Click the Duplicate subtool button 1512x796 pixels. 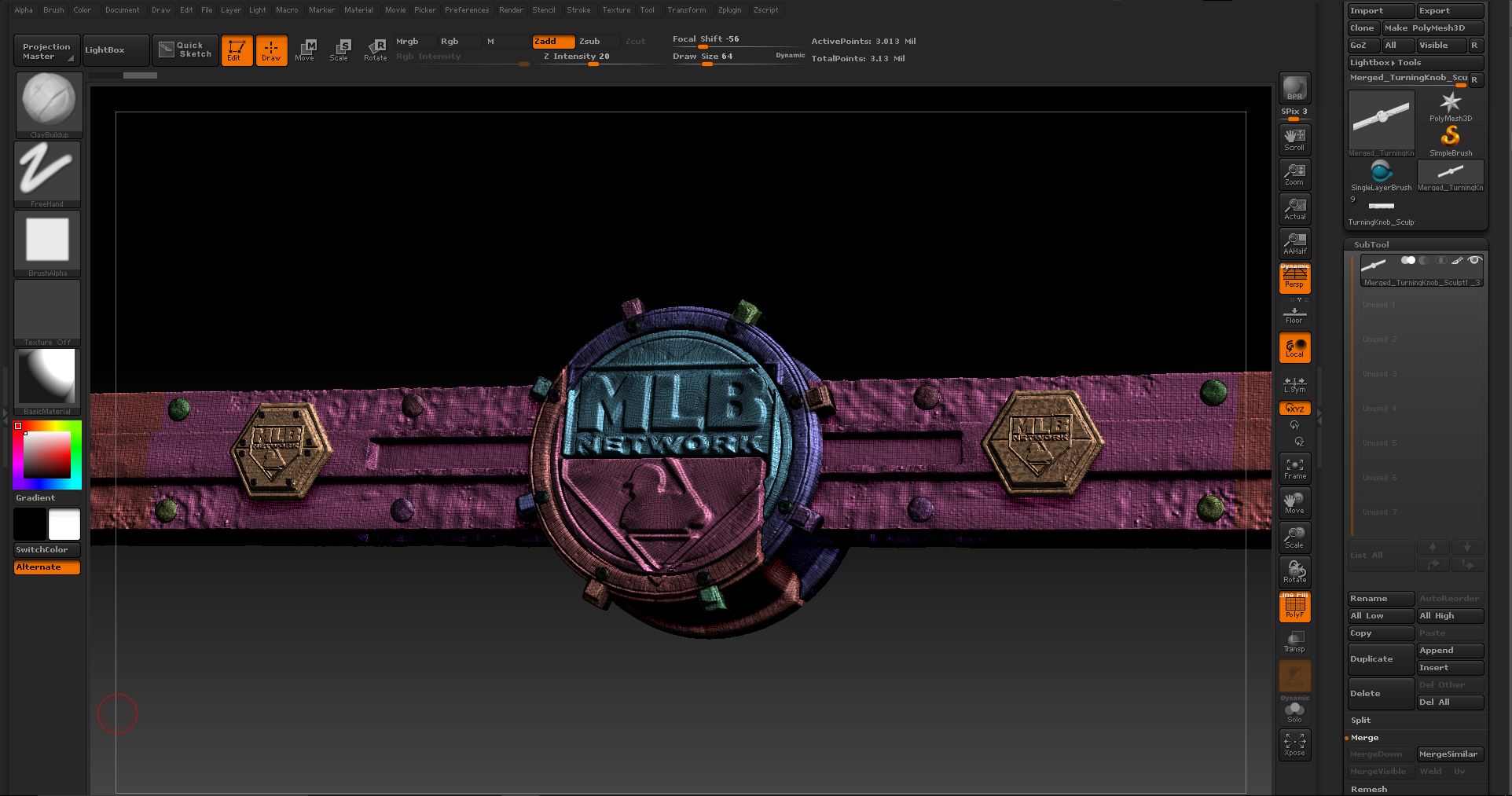1381,658
